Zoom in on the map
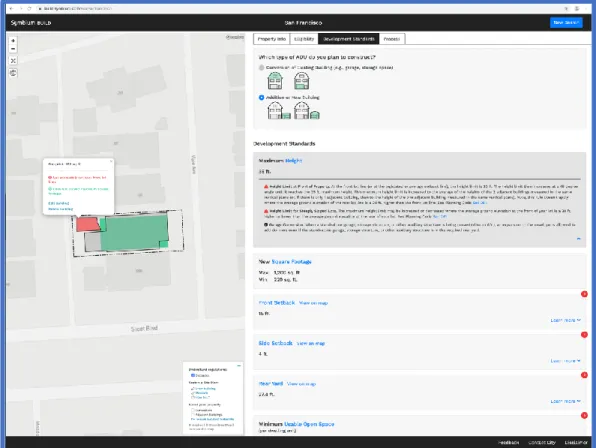The height and width of the screenshot is (448, 596). [x=13, y=41]
